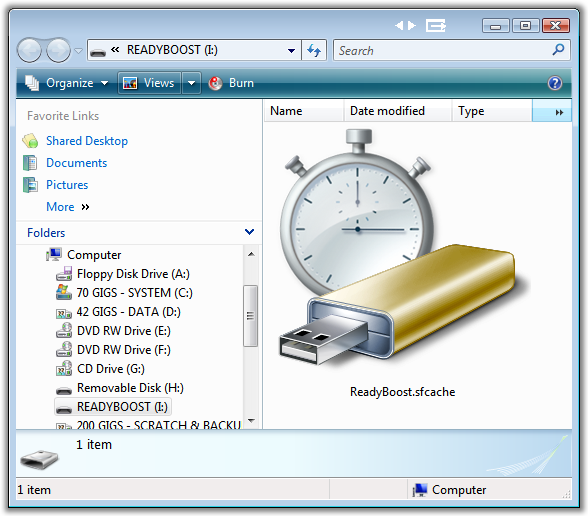Open the Help question mark icon

tap(555, 83)
